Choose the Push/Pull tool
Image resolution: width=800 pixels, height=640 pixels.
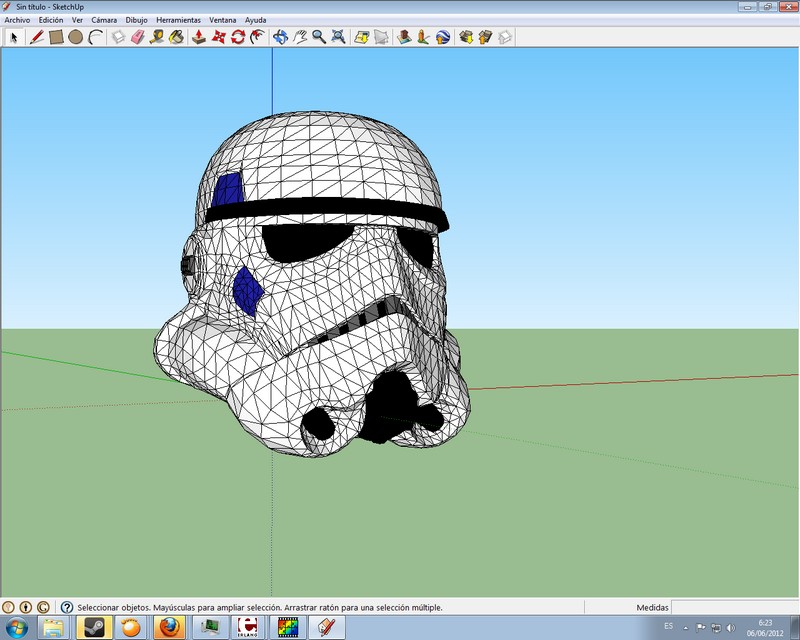pos(199,37)
